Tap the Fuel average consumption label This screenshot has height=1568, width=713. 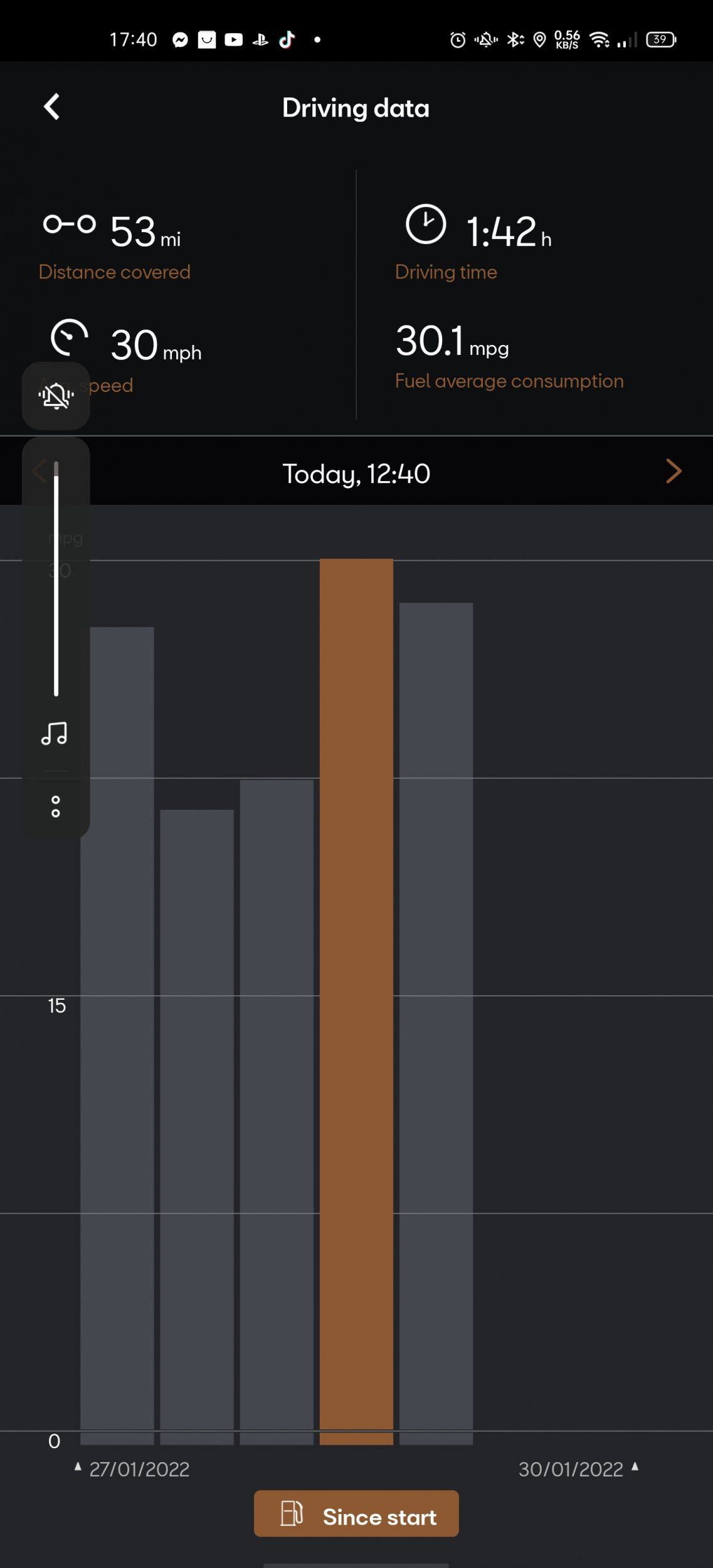click(509, 381)
